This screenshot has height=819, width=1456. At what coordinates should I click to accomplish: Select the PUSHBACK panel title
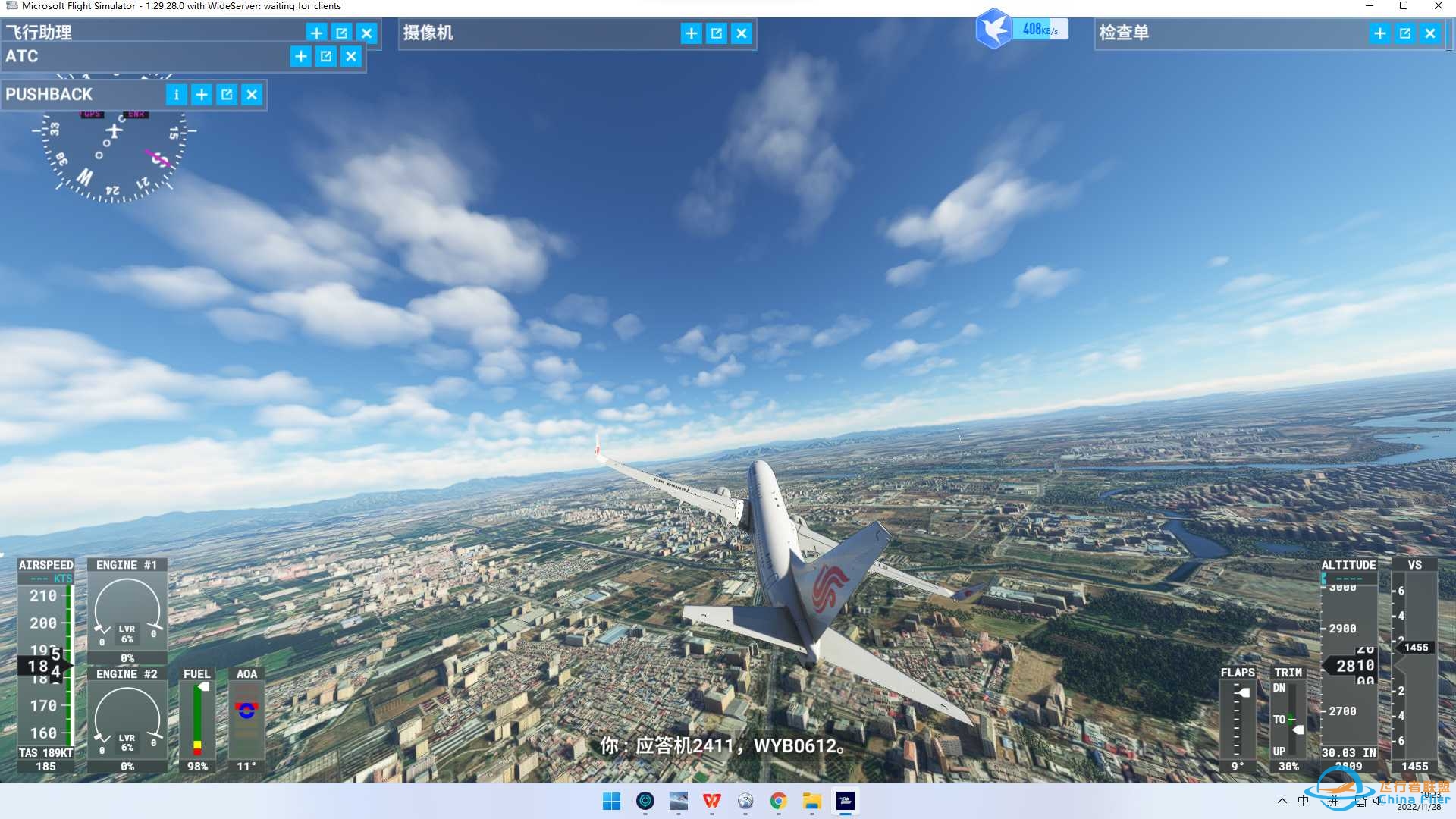click(x=49, y=95)
